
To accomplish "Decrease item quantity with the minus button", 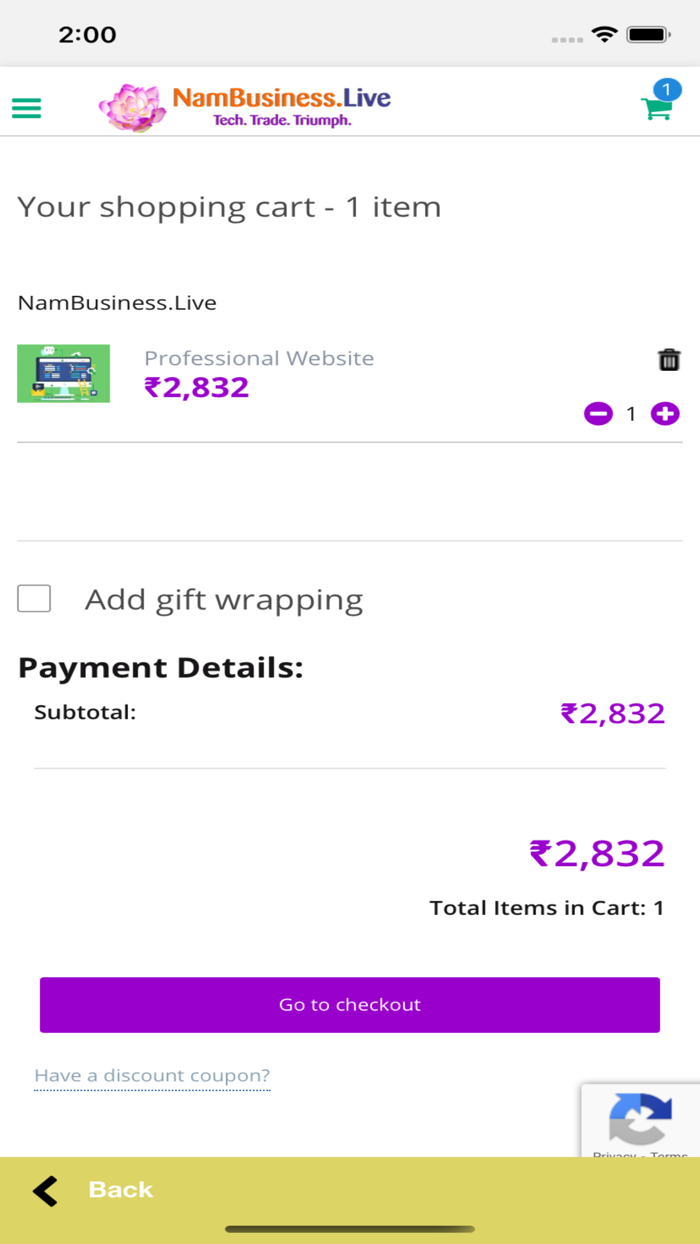I will tap(597, 413).
